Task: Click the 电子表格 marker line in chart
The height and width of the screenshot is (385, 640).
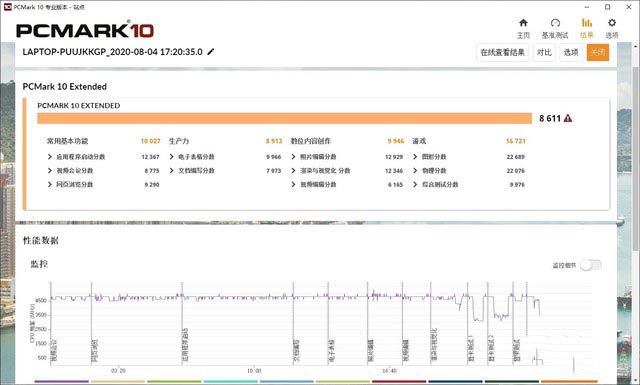Action: pyautogui.click(x=328, y=323)
